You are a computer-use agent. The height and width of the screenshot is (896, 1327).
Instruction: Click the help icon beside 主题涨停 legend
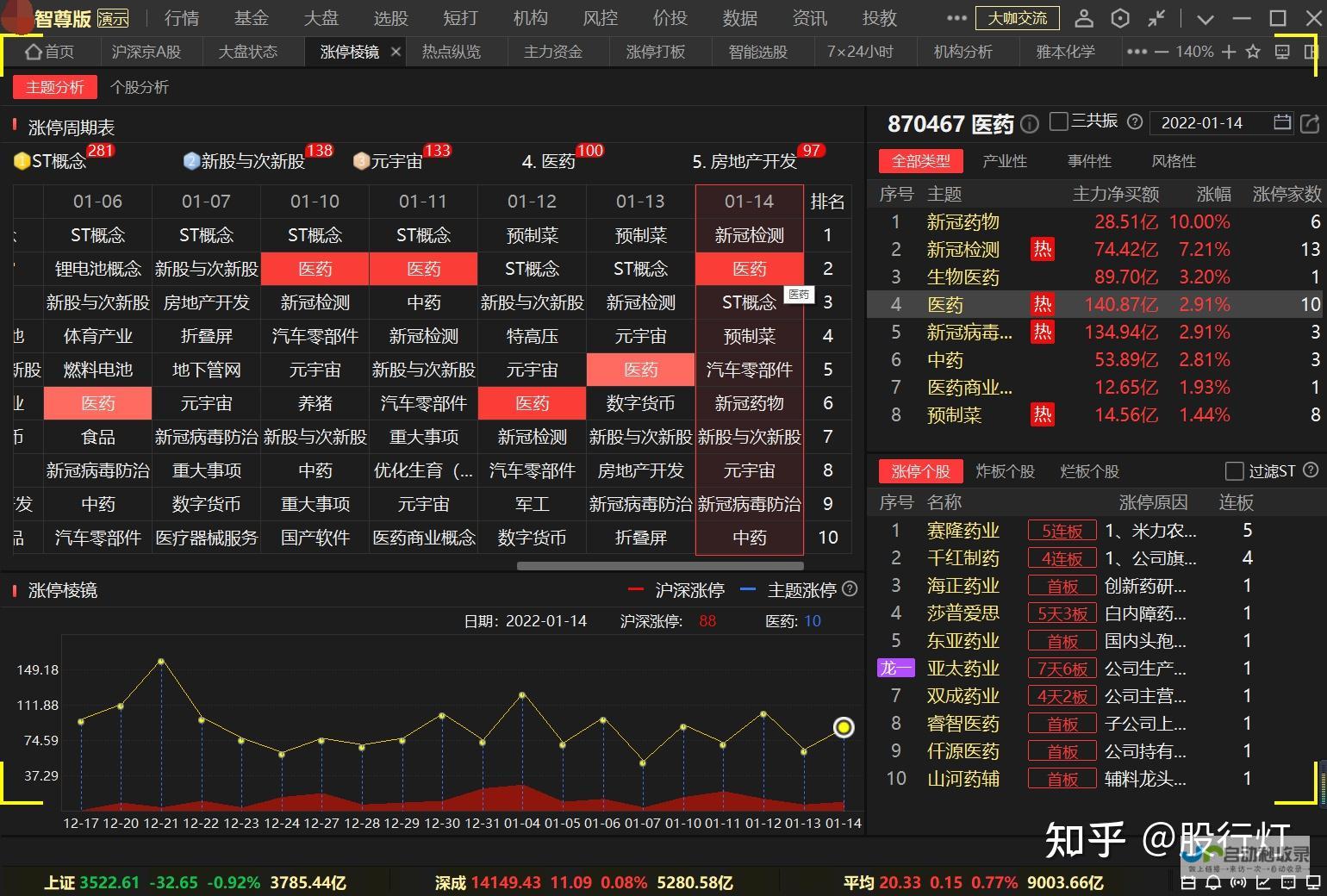tap(850, 589)
